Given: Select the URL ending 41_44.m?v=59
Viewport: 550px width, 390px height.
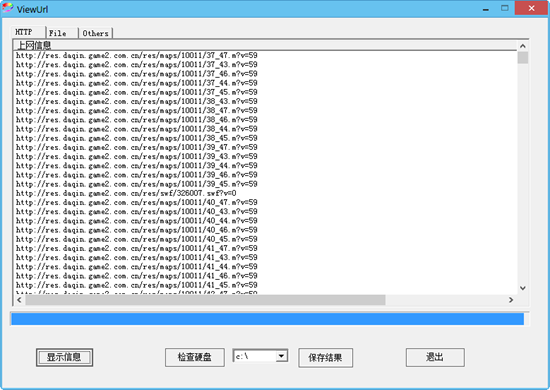Looking at the screenshot, I should click(136, 267).
